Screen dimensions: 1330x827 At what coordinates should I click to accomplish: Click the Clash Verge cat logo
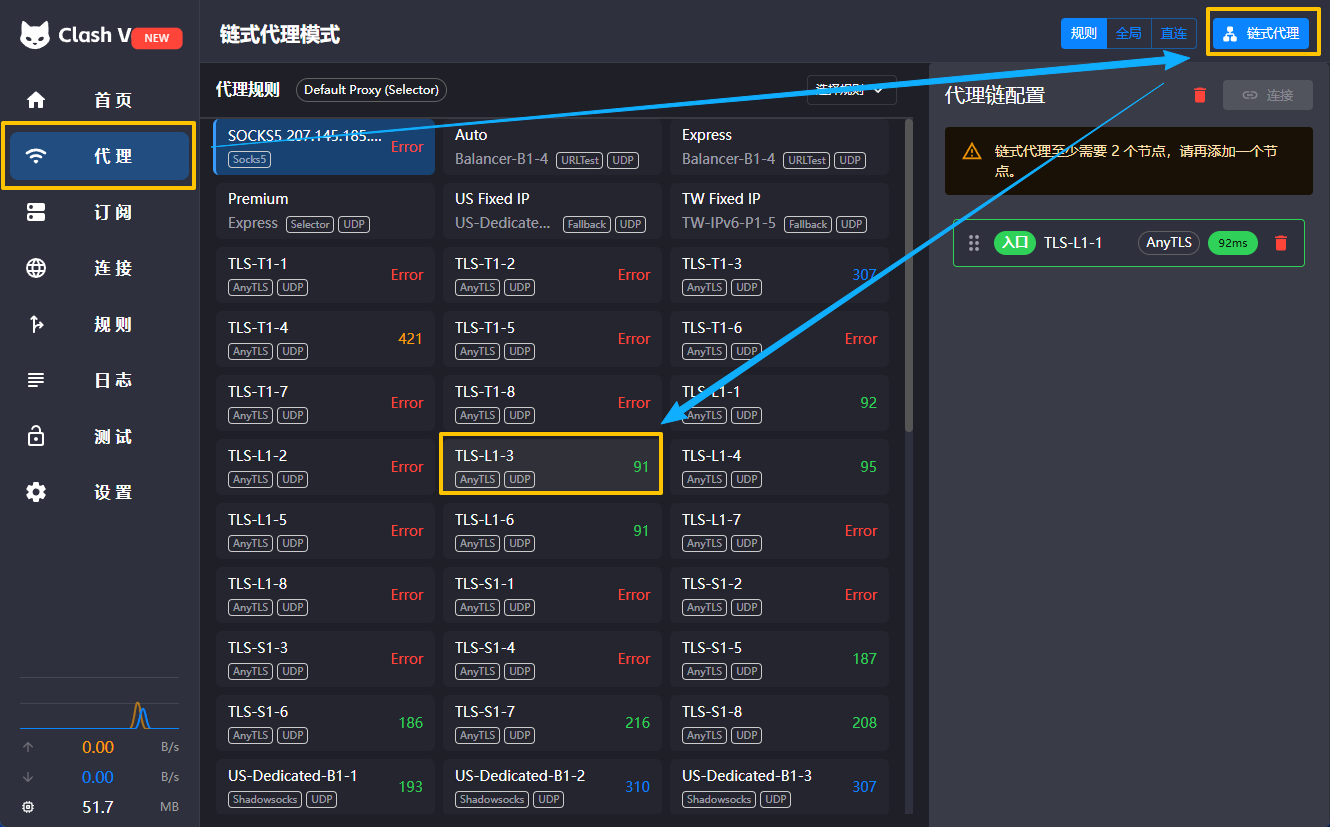tap(36, 35)
